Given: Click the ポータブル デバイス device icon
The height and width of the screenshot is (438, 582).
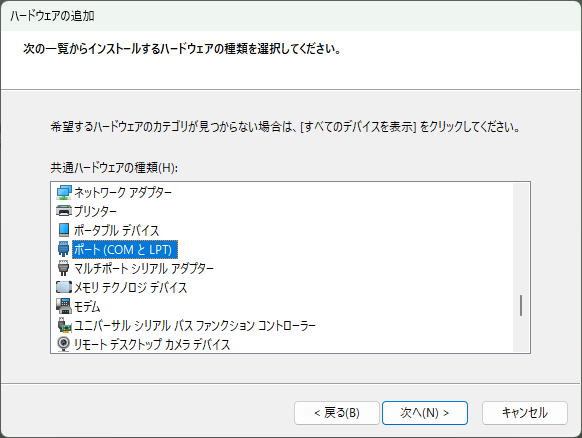Looking at the screenshot, I should coord(63,230).
